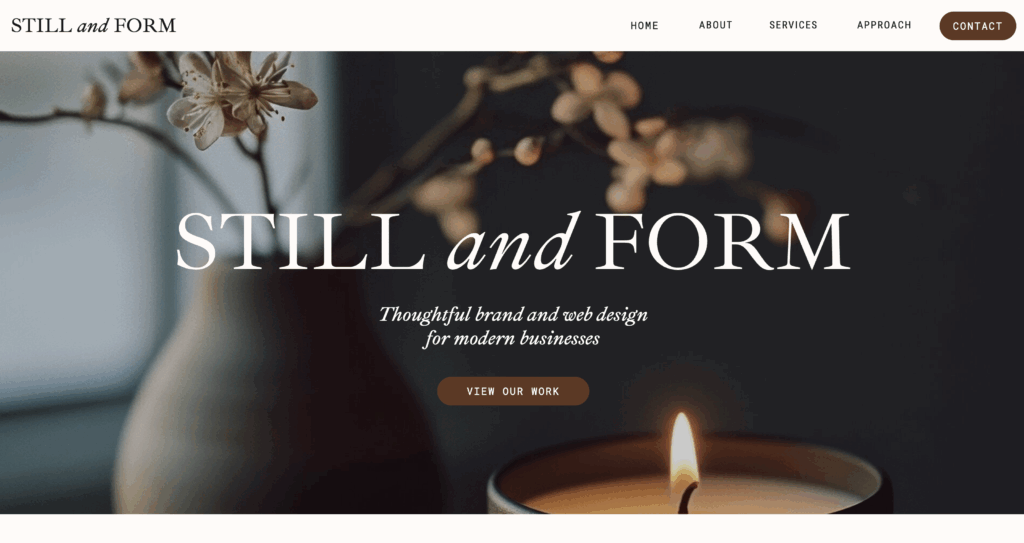Image resolution: width=1024 pixels, height=543 pixels.
Task: Click the STILL and FORM header logo
Action: click(93, 25)
